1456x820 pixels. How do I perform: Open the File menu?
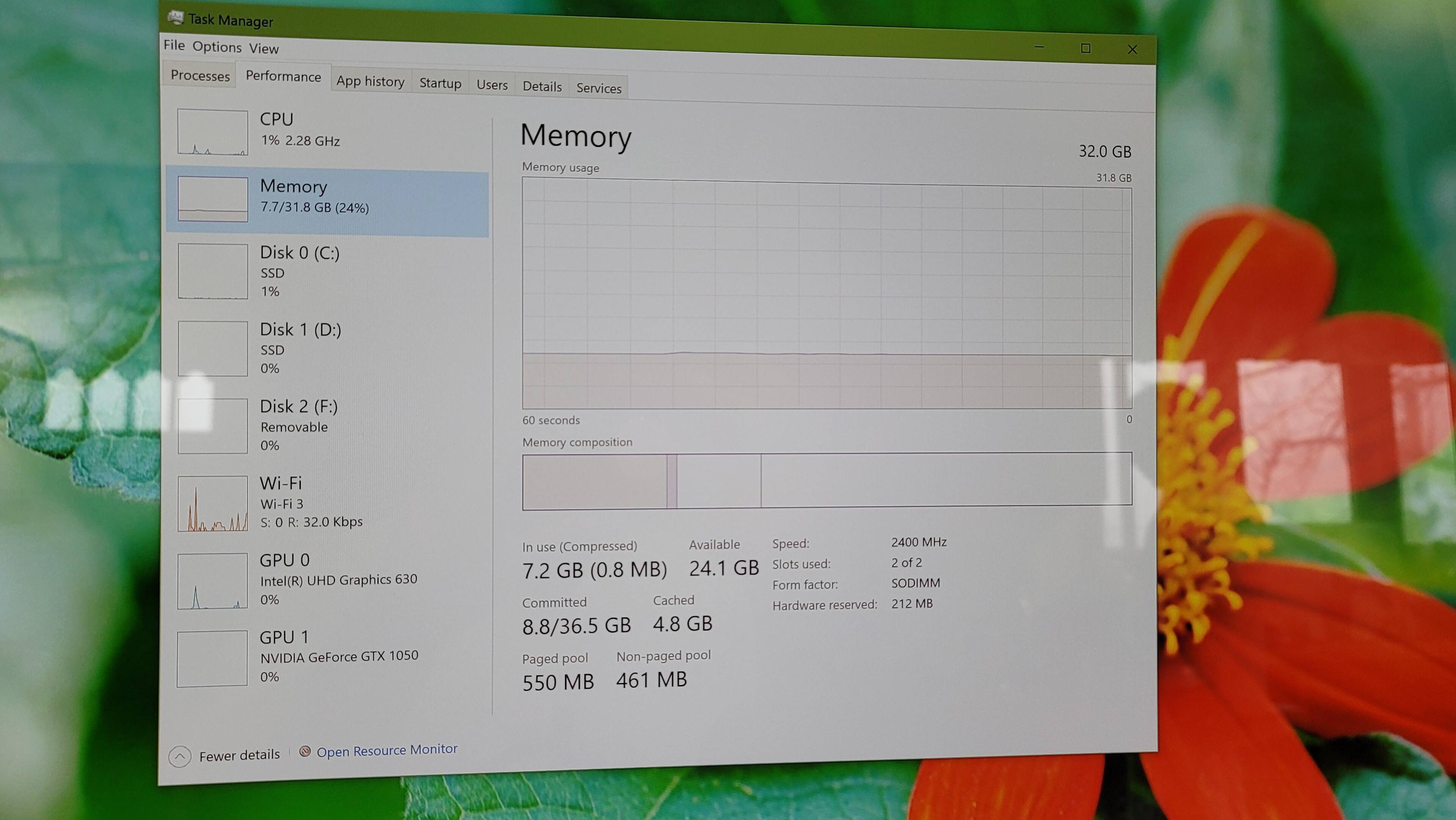174,45
